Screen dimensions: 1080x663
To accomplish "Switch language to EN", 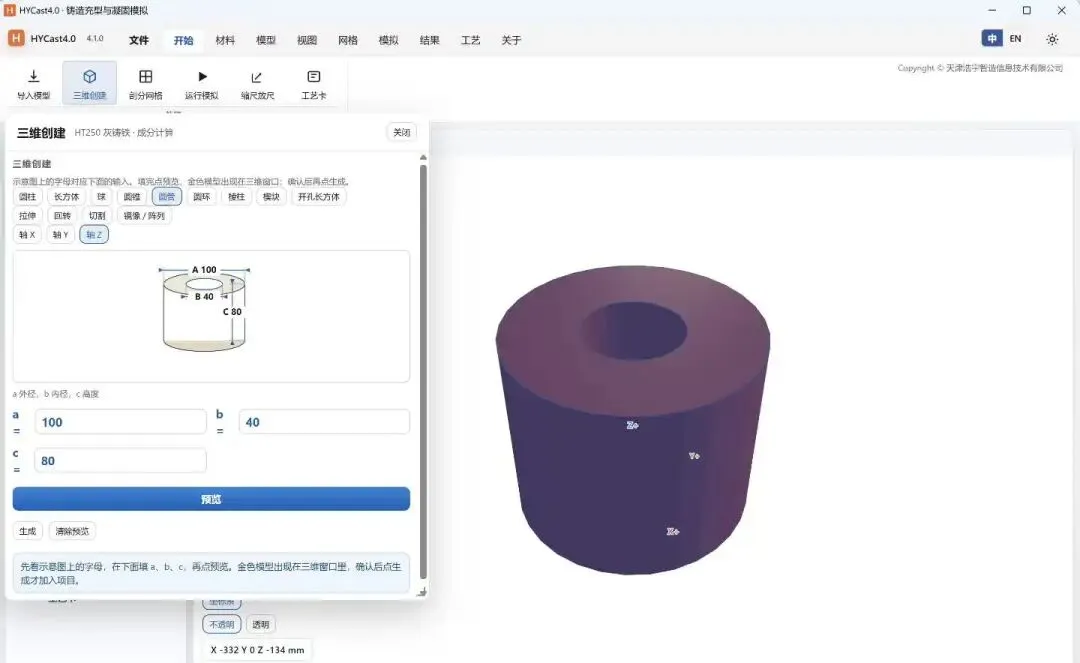I will tap(1015, 39).
